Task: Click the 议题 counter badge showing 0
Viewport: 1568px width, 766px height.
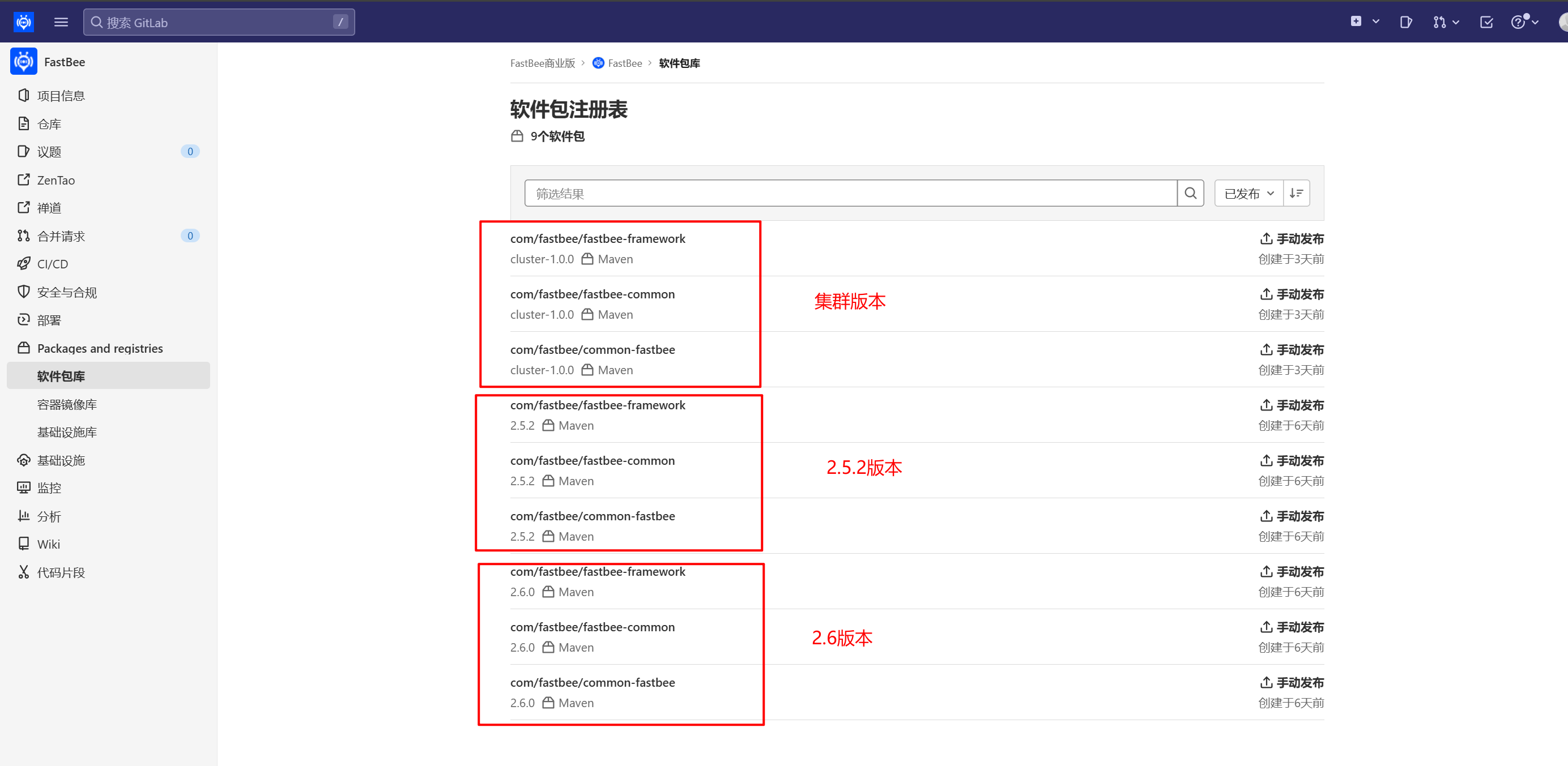Action: click(190, 152)
